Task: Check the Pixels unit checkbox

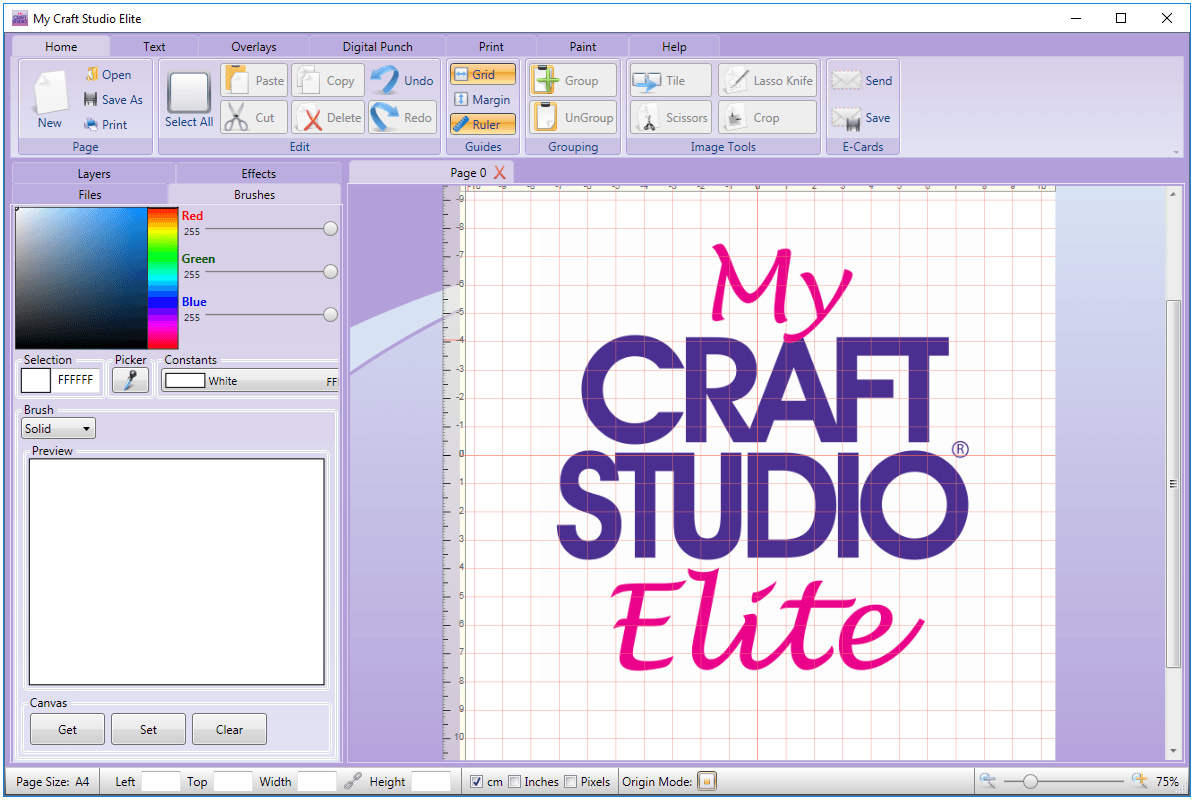Action: tap(570, 782)
